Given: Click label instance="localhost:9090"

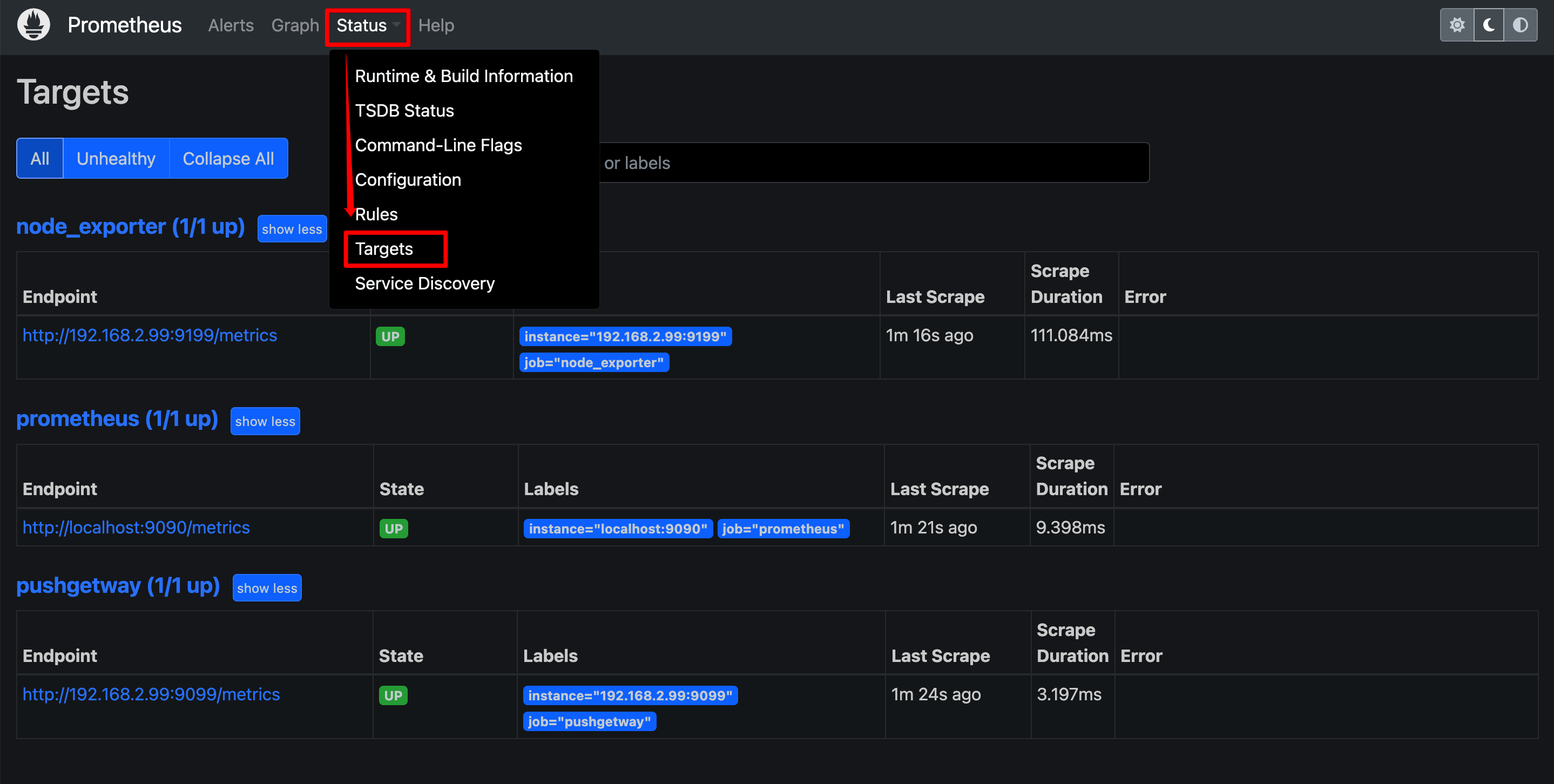Looking at the screenshot, I should coord(618,529).
